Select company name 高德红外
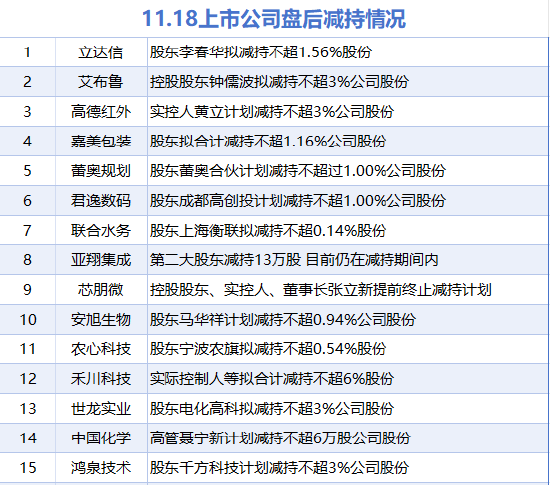 (101, 112)
